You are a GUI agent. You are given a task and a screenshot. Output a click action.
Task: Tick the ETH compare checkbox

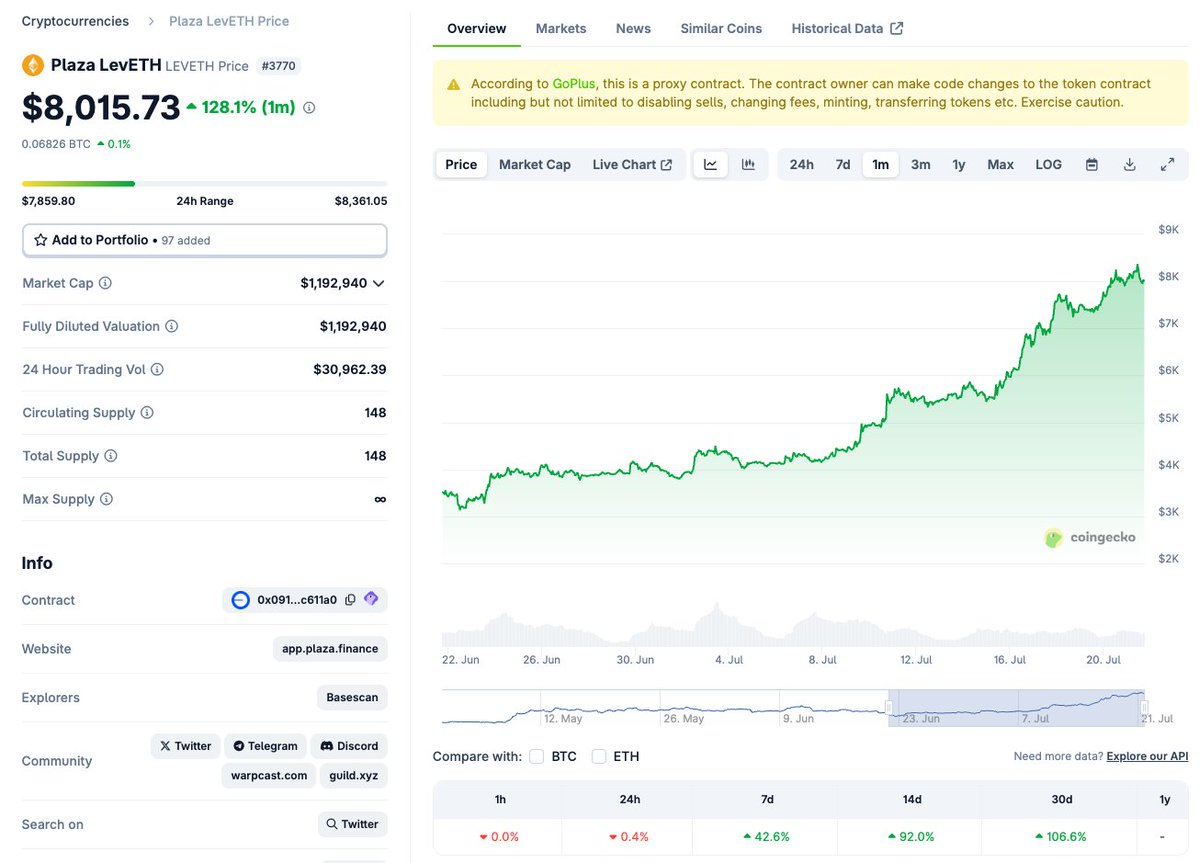(x=599, y=756)
